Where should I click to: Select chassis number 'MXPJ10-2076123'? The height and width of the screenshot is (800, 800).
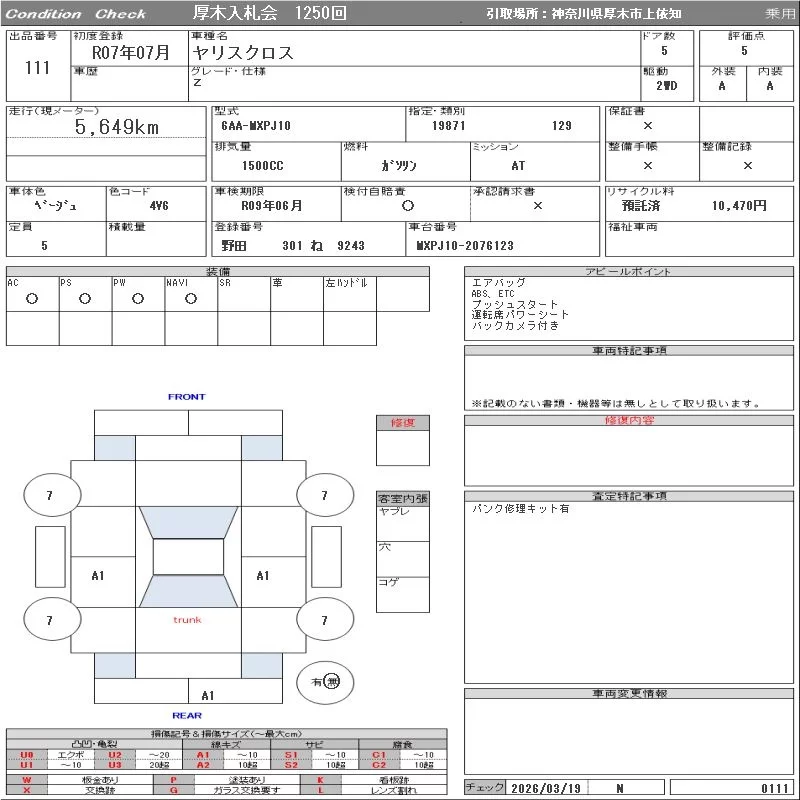(x=465, y=246)
